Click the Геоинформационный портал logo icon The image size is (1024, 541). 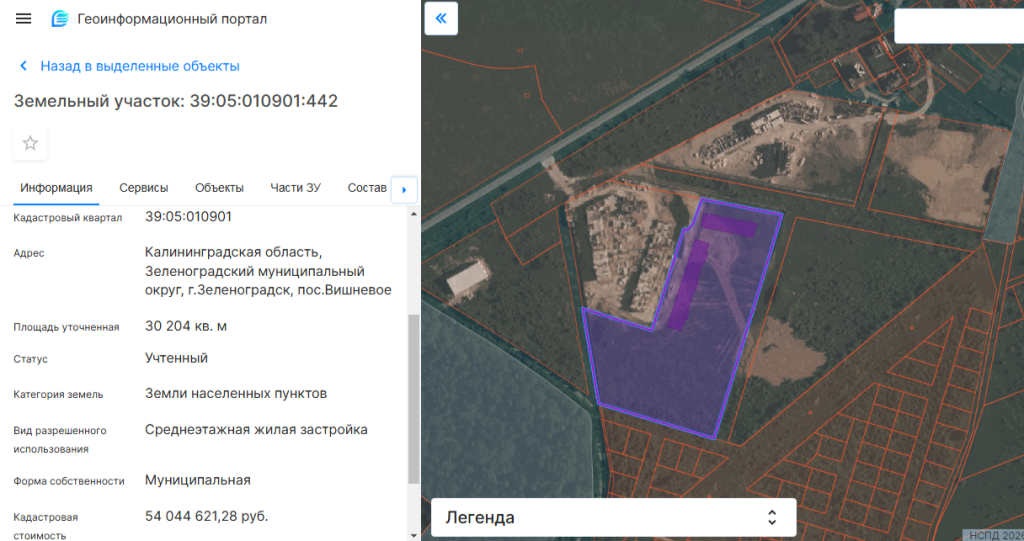(60, 19)
